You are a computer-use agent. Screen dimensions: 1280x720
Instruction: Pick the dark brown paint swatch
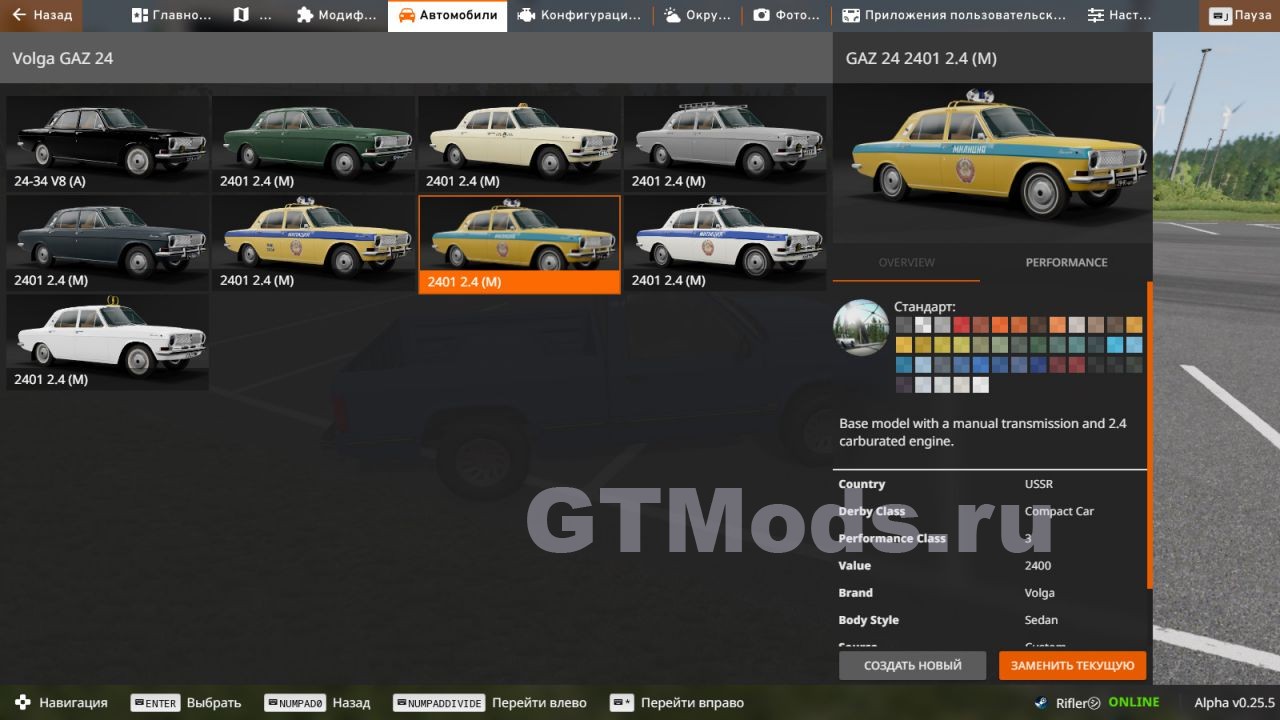pyautogui.click(x=1038, y=325)
